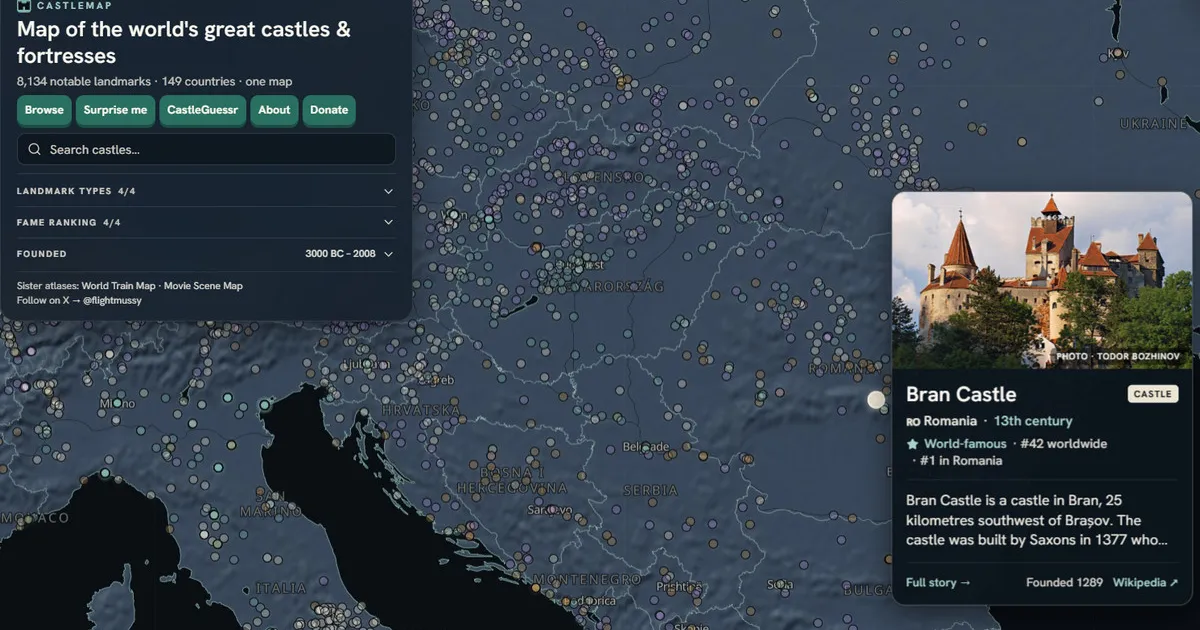The image size is (1200, 630).
Task: Click the Surprise me button
Action: pos(115,110)
